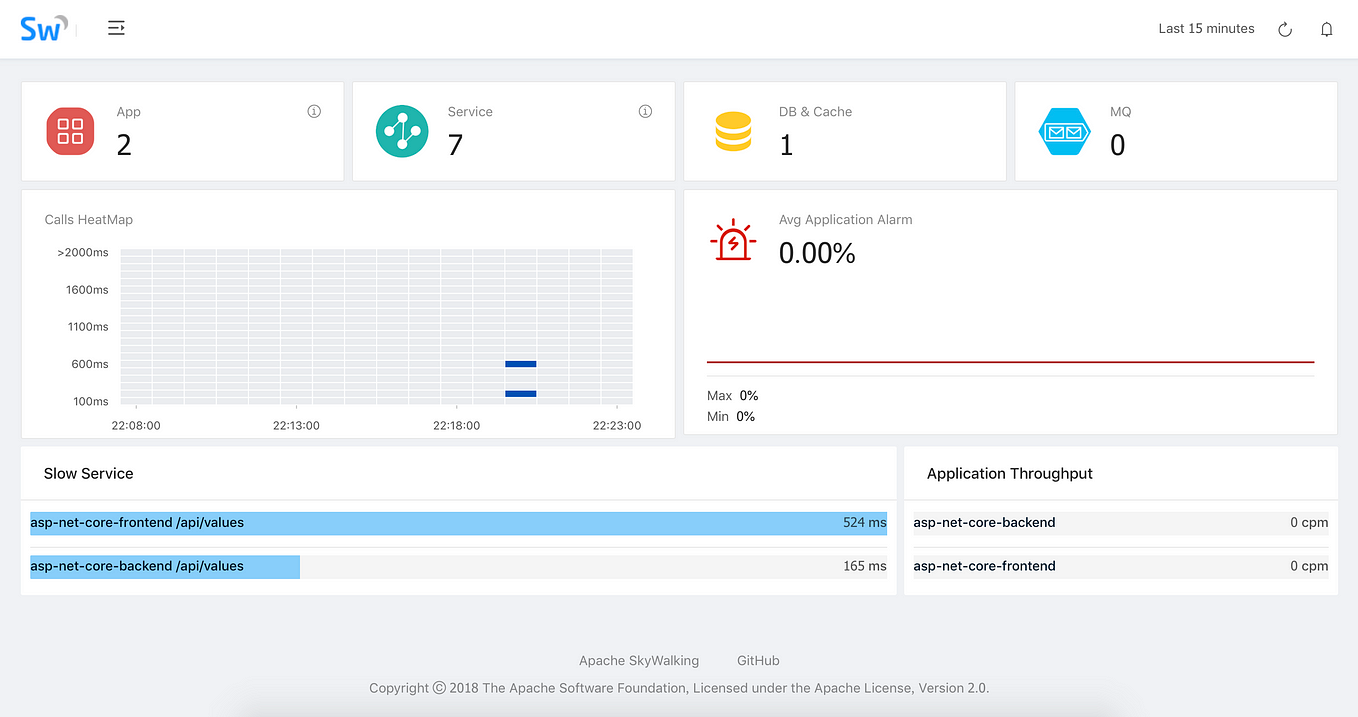Click the Avg Application Alarm 0.00% value
Viewport: 1358px width, 717px height.
[x=817, y=254]
